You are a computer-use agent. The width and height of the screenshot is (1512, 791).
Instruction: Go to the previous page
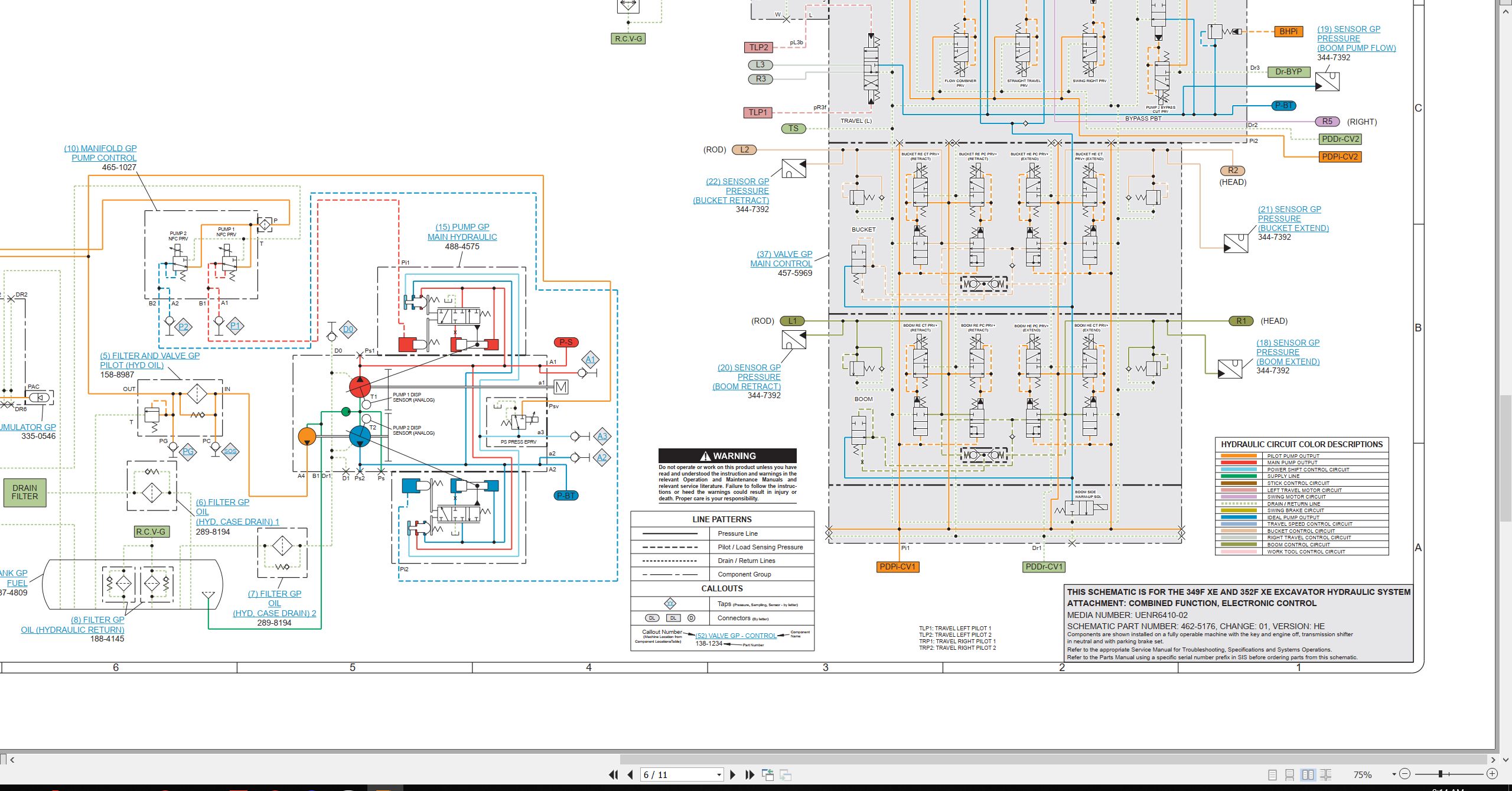tap(631, 774)
